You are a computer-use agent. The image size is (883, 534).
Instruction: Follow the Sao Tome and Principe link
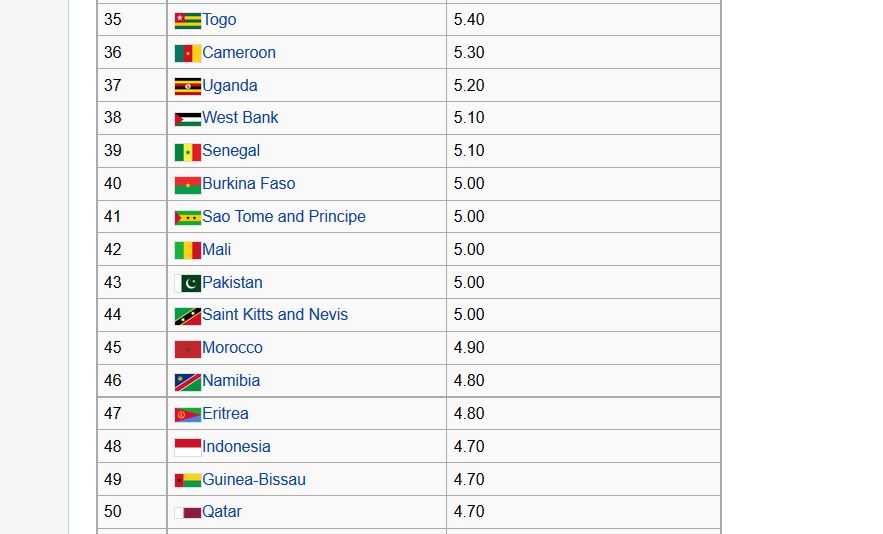click(284, 217)
